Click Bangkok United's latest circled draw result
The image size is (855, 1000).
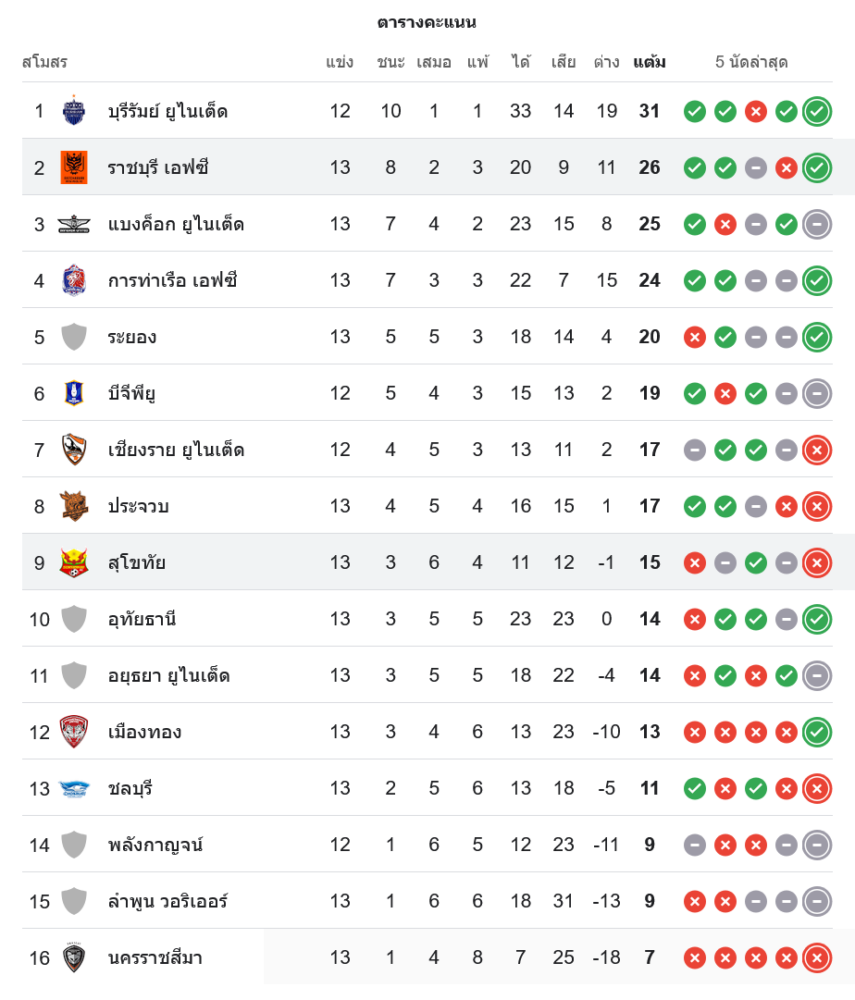click(x=817, y=224)
